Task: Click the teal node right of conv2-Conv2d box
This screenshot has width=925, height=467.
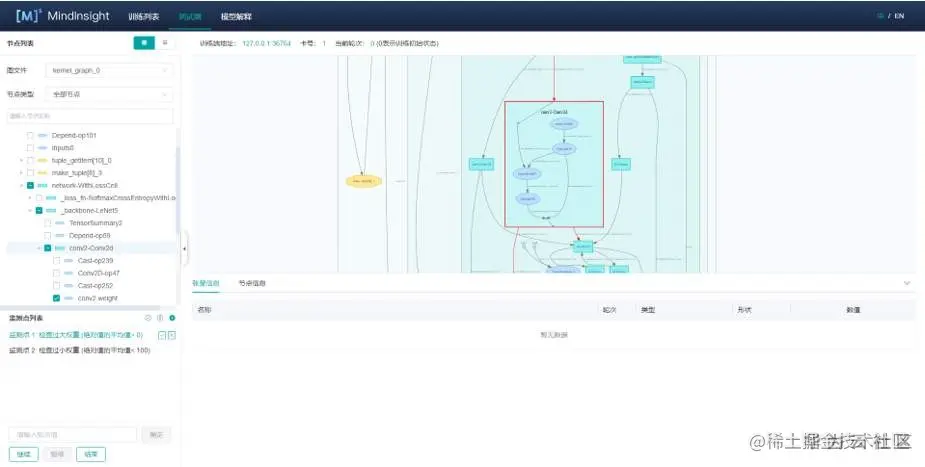Action: pyautogui.click(x=621, y=164)
